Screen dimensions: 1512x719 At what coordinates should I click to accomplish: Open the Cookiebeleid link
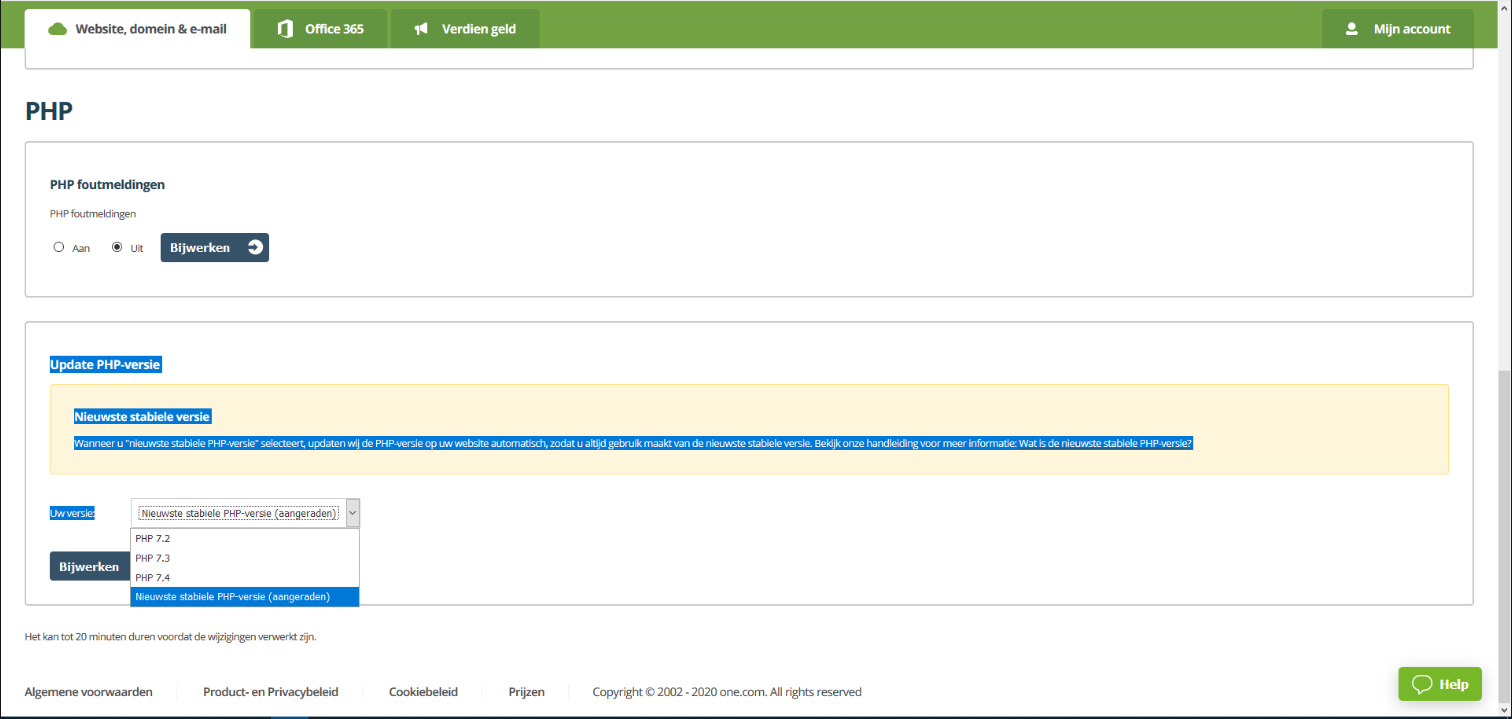(x=423, y=692)
